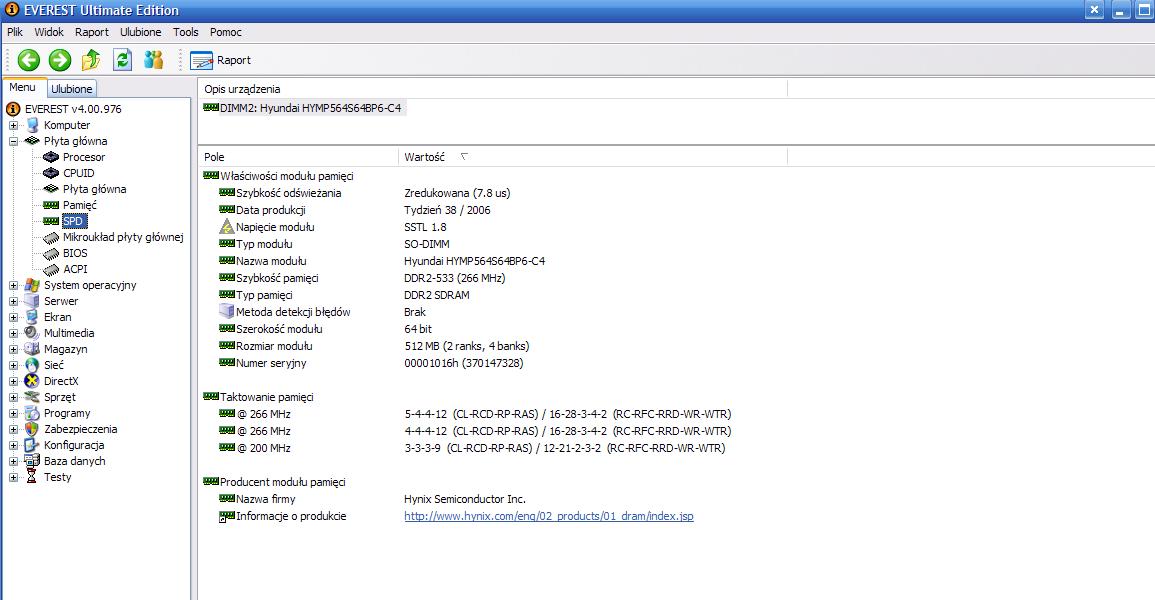Click the Magazyn storage icon
Image resolution: width=1155 pixels, height=600 pixels.
[x=32, y=349]
